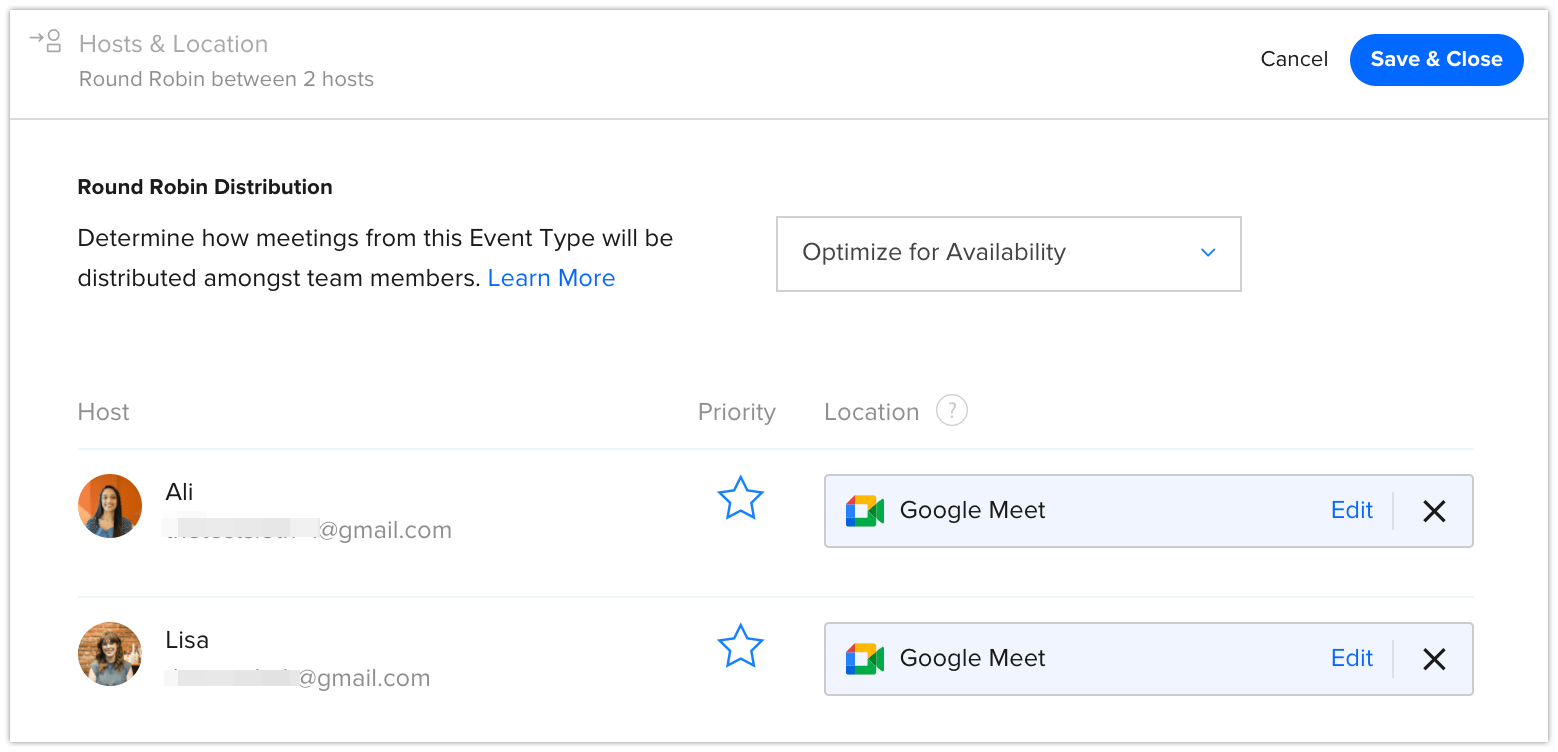Expand the Hosts & Location header

173,44
